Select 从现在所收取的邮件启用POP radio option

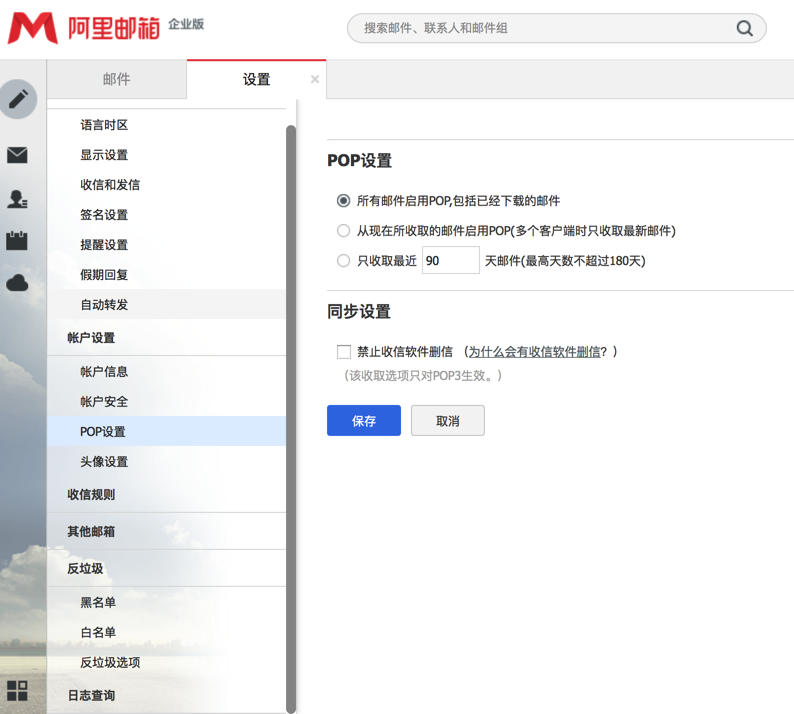coord(343,231)
